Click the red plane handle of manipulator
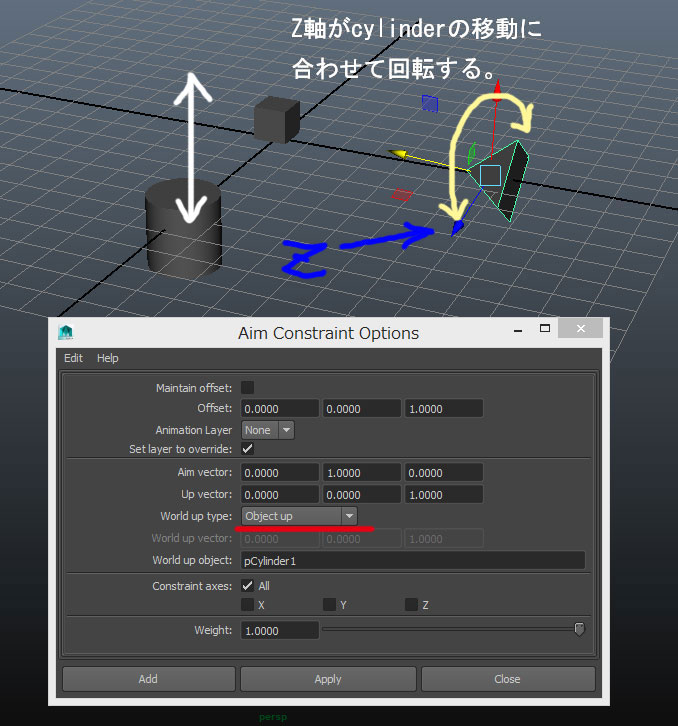The width and height of the screenshot is (678, 726). pos(402,194)
